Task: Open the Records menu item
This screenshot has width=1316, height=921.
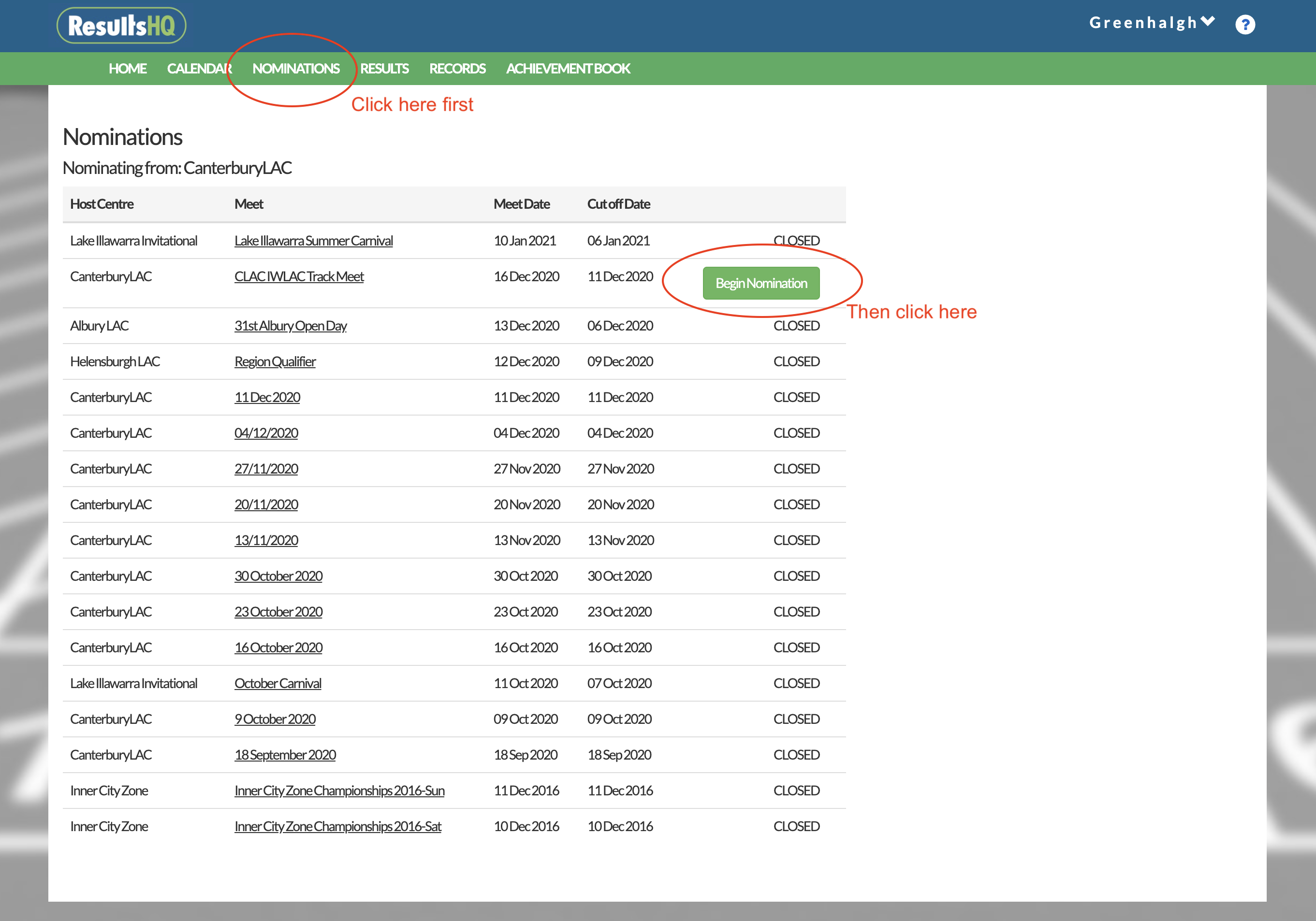Action: point(457,69)
